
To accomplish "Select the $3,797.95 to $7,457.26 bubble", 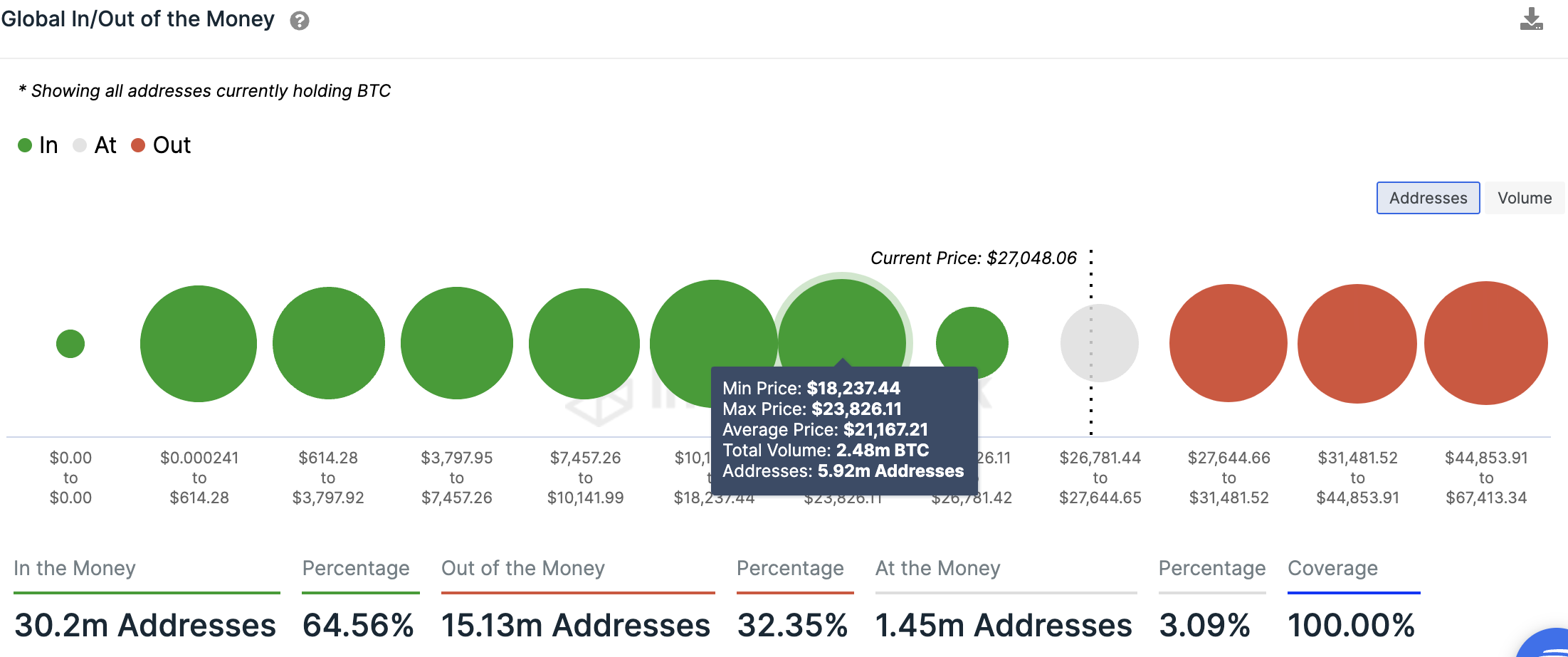I will point(457,343).
